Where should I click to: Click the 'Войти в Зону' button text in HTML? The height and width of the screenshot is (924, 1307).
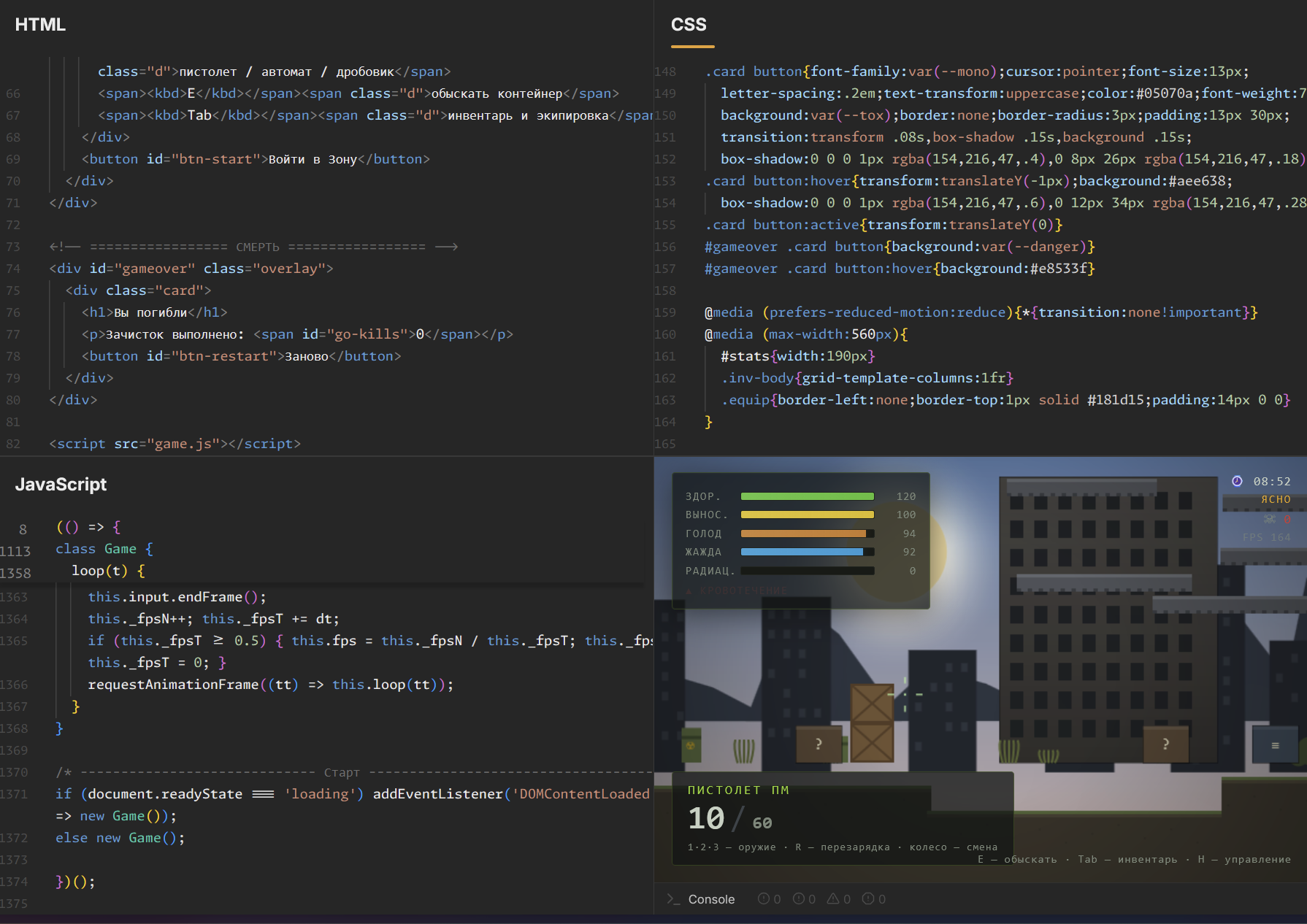coord(313,159)
